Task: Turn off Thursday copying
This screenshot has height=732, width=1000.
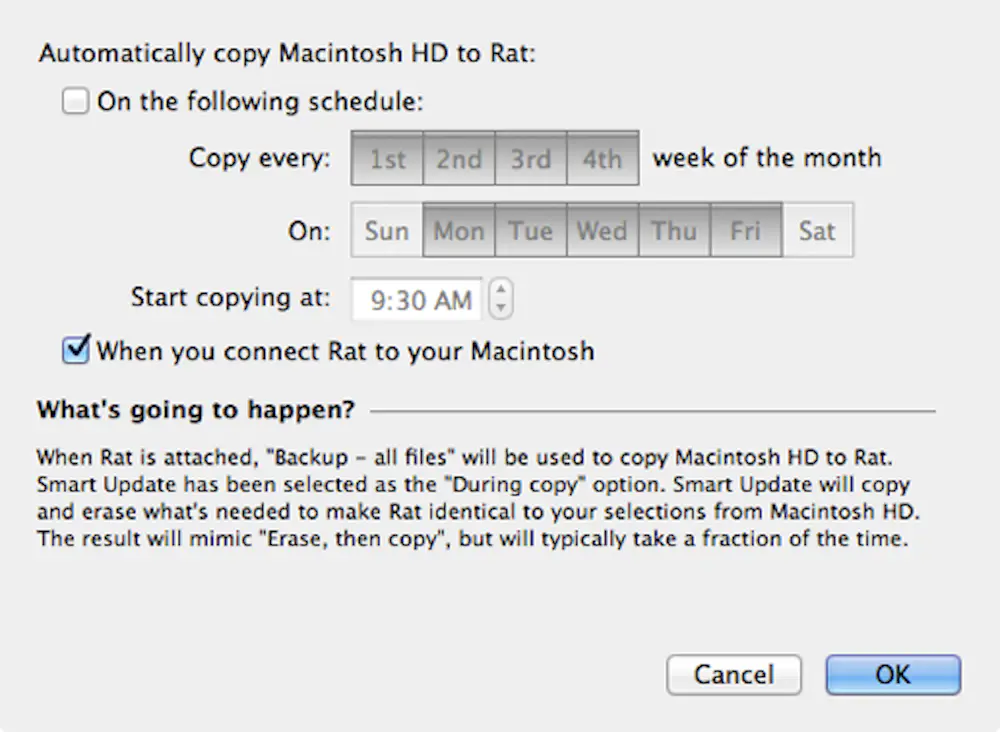Action: pyautogui.click(x=674, y=230)
